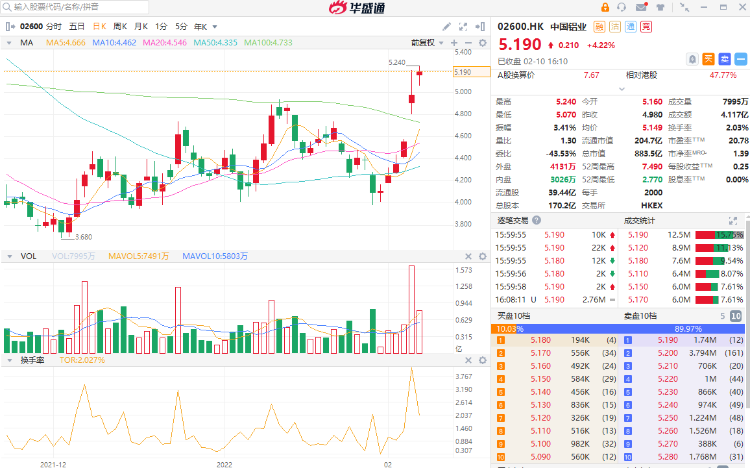Expand the 成交统计 panel icon

[732, 221]
